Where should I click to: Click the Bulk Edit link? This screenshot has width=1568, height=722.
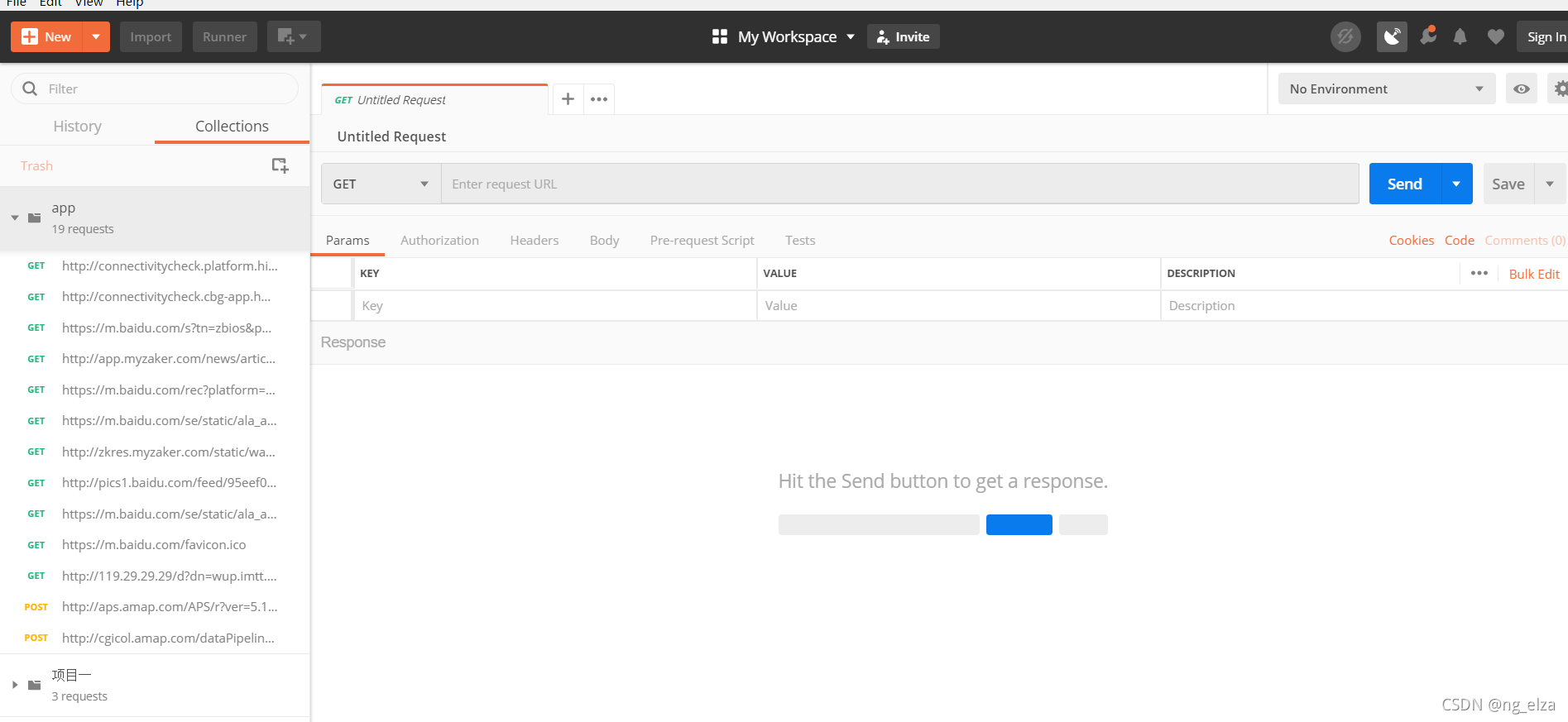coord(1534,274)
